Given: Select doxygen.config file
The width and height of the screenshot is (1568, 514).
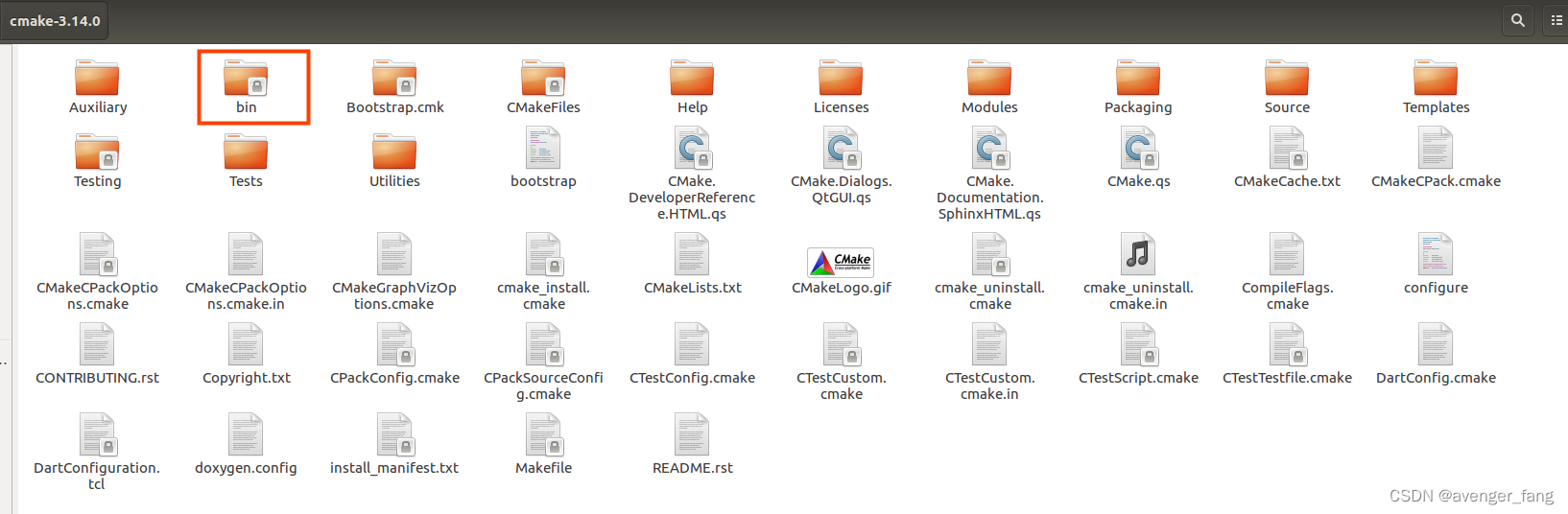Looking at the screenshot, I should 246,444.
